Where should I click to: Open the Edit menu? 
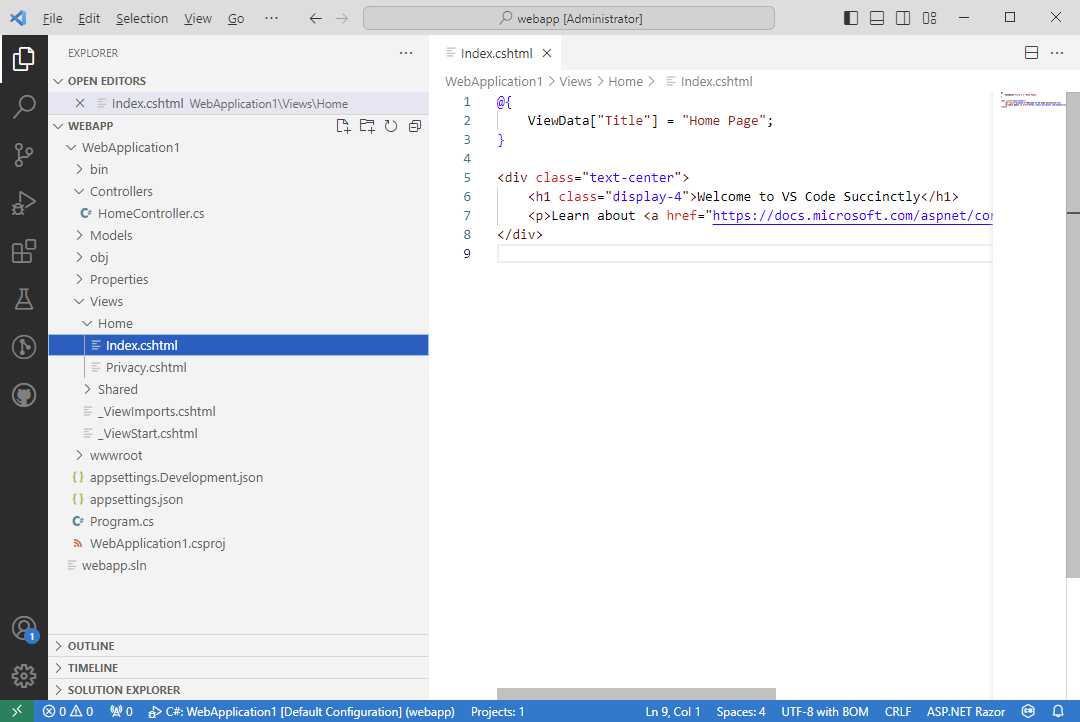pyautogui.click(x=89, y=19)
